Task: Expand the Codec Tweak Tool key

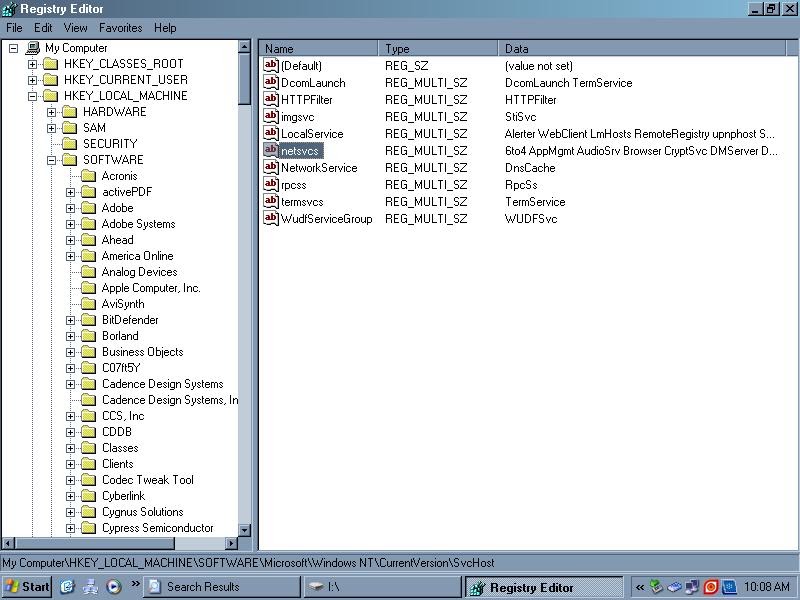Action: coord(70,481)
